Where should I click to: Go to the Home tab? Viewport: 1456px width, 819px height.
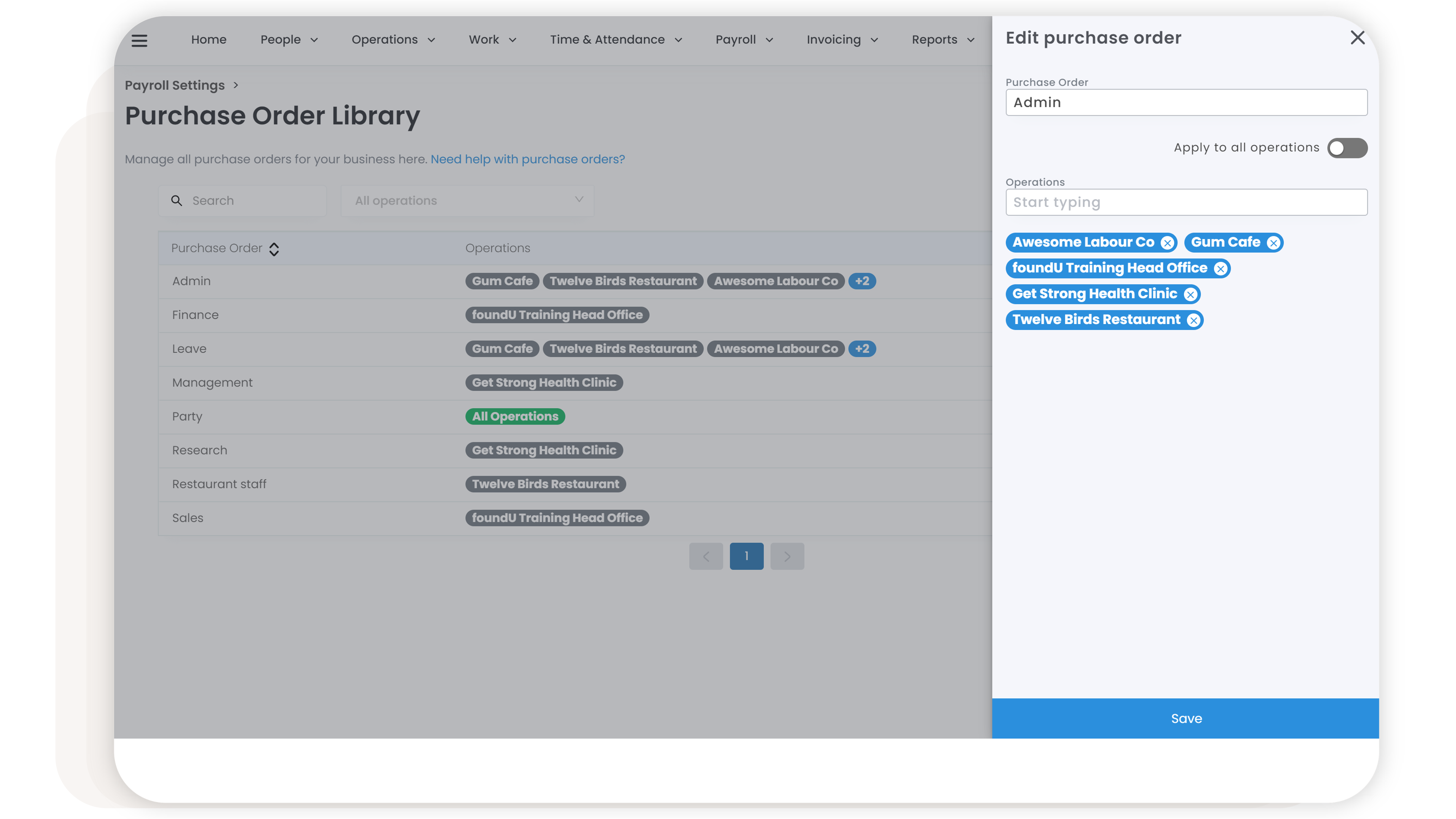click(208, 40)
